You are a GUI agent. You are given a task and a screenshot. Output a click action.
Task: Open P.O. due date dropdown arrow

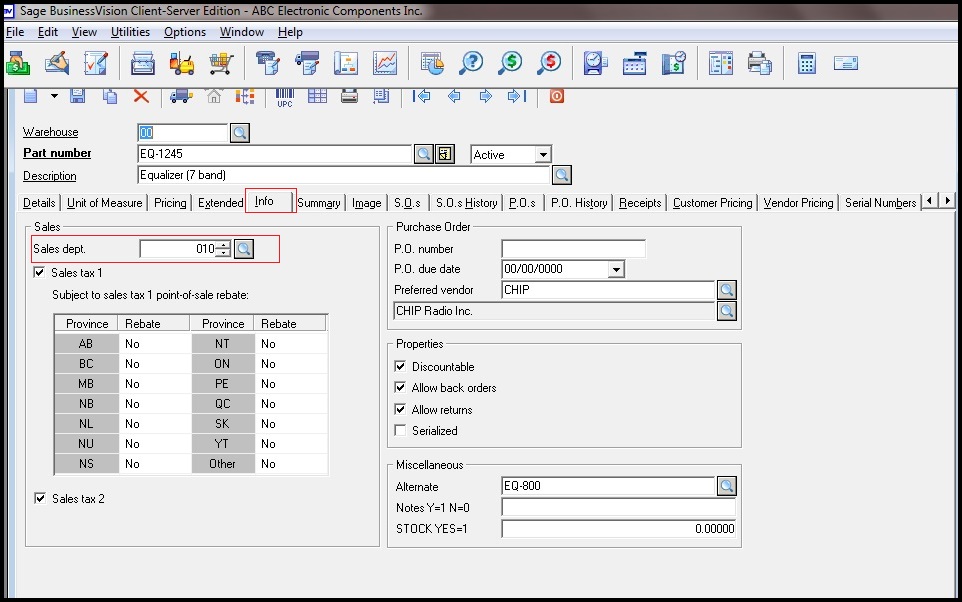click(x=616, y=269)
